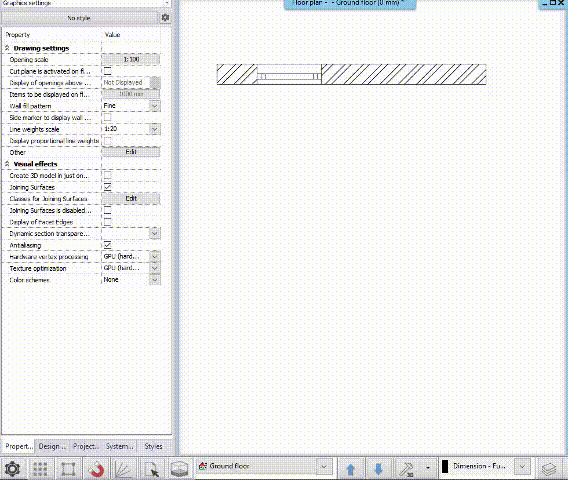Open Dynamic section transparency dropdown
Viewport: 568px width, 480px height.
tap(155, 233)
